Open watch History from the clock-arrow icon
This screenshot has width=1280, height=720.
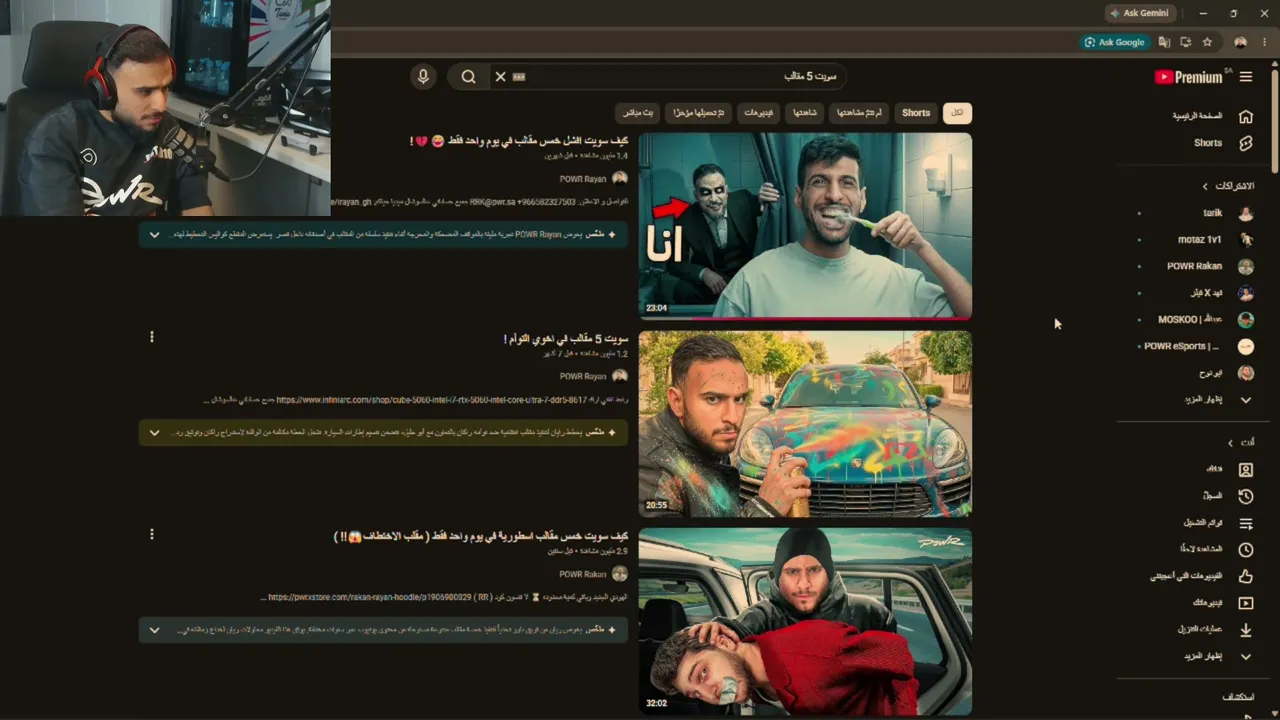click(x=1246, y=496)
